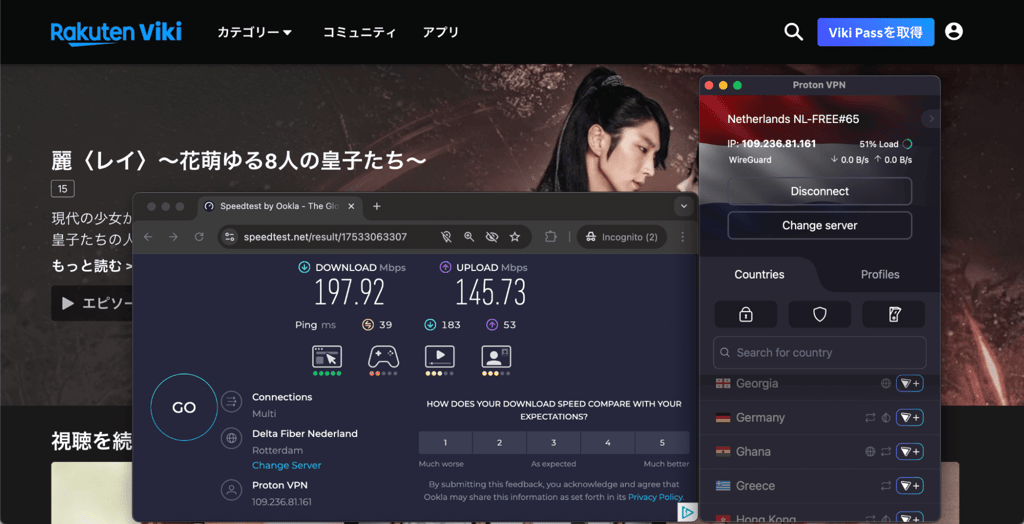Click the zoom magnifier icon in address bar

coord(469,237)
